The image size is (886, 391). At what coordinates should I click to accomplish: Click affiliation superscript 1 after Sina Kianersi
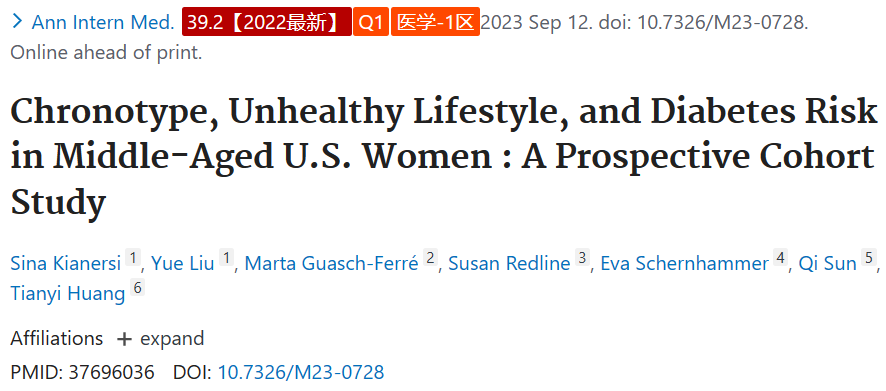point(132,258)
